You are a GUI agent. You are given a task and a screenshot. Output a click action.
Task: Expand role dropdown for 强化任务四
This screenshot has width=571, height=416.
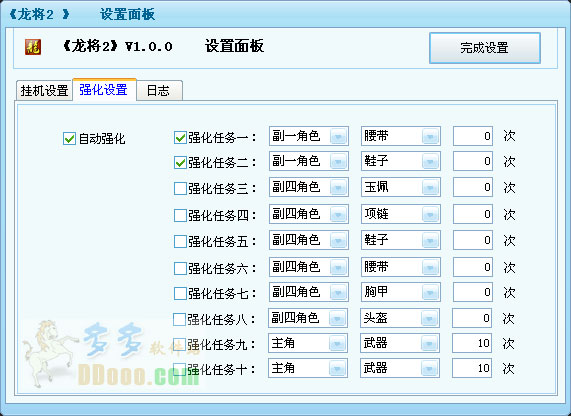click(309, 214)
